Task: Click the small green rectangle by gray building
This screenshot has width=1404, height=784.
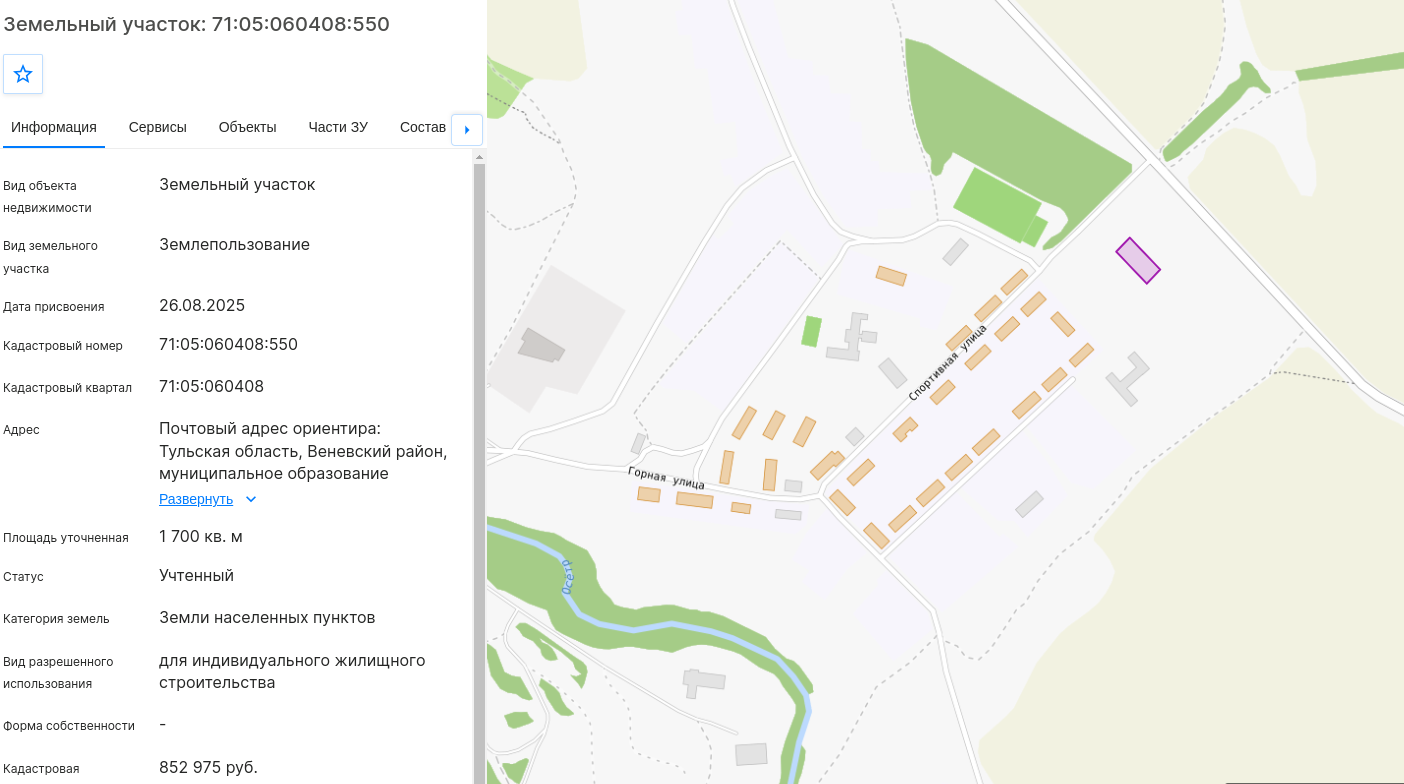Action: click(x=812, y=331)
